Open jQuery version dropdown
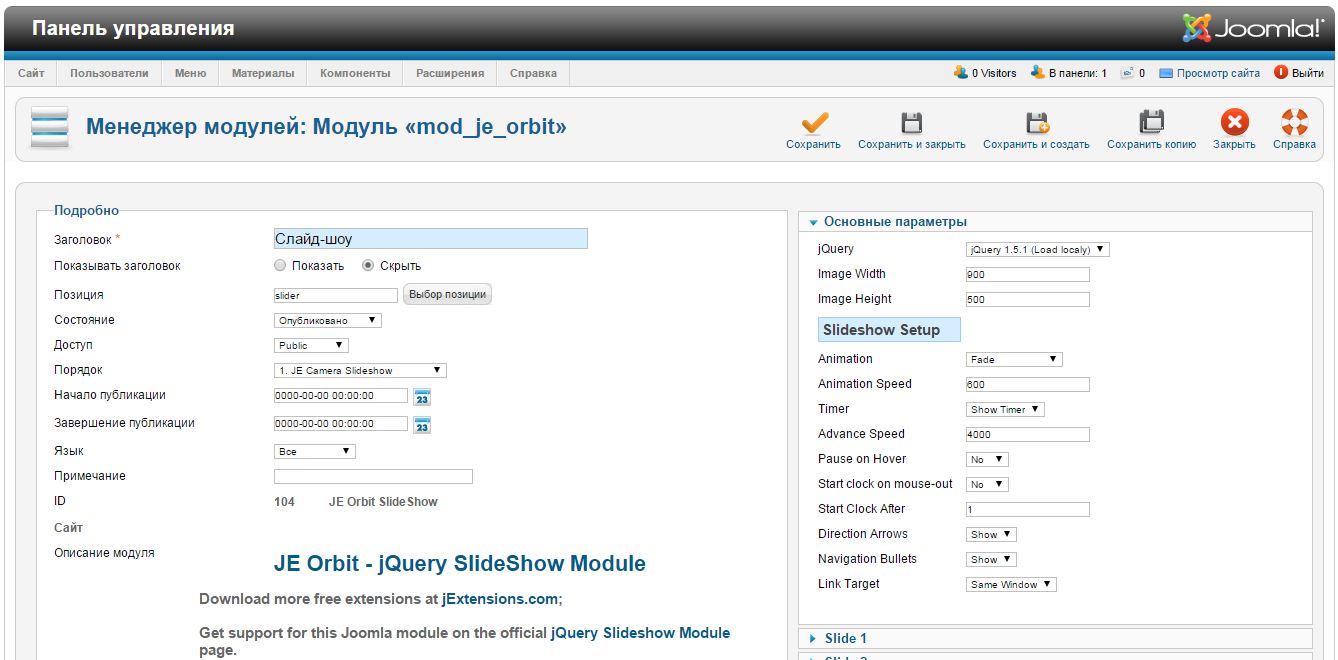Image resolution: width=1338 pixels, height=660 pixels. point(1038,250)
